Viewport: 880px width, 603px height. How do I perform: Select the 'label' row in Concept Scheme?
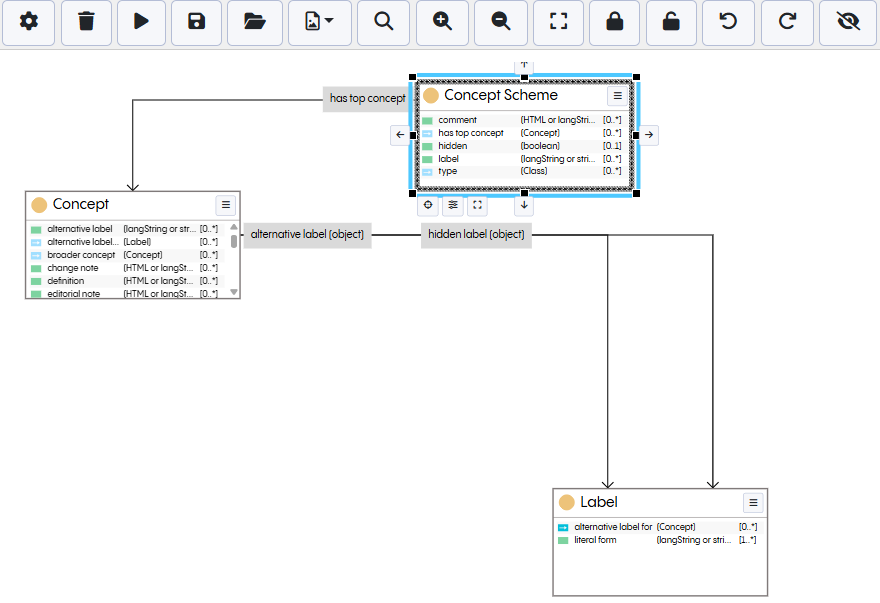click(522, 159)
